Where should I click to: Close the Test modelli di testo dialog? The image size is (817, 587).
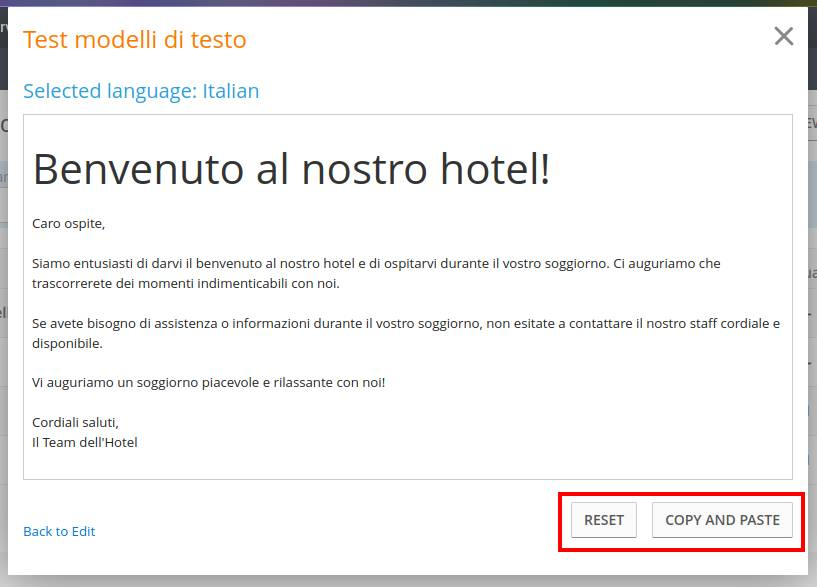point(783,37)
